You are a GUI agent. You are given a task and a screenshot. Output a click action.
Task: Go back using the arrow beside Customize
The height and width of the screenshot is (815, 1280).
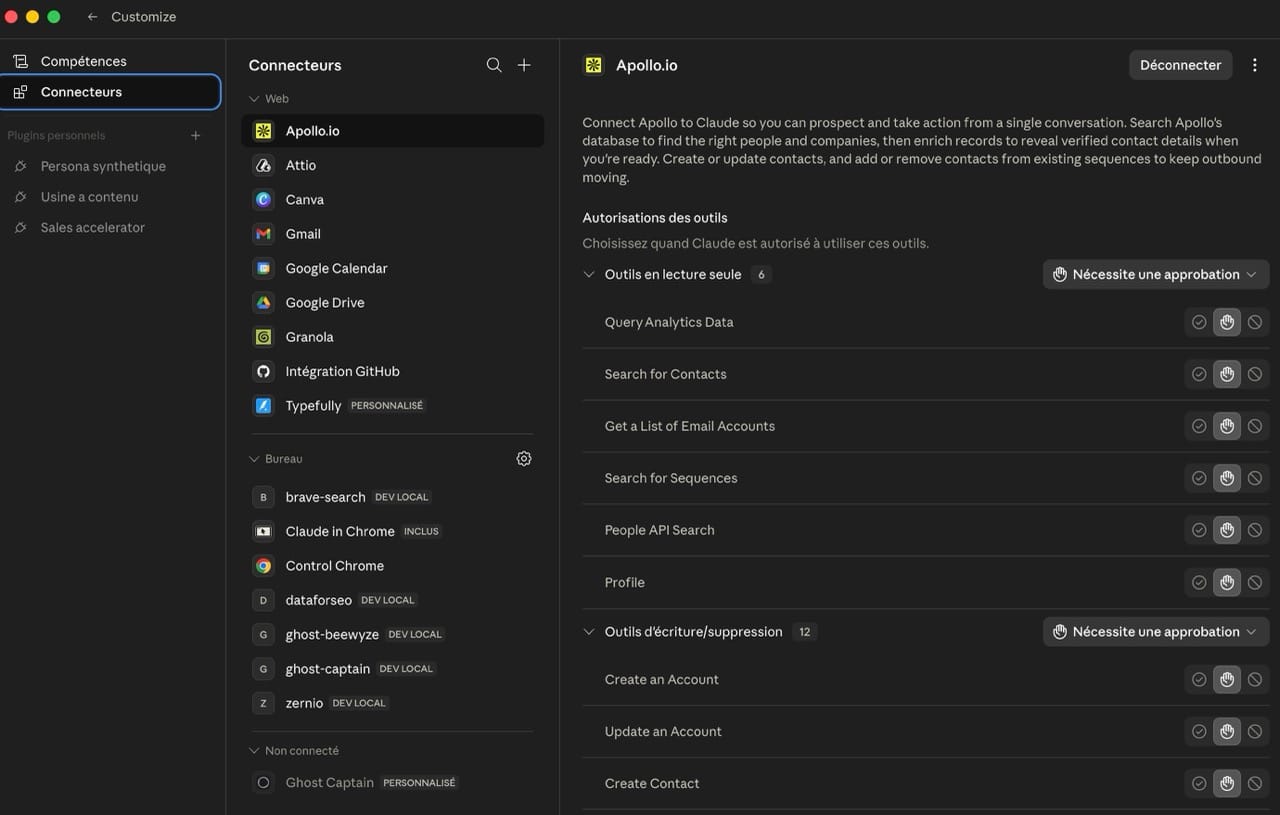coord(92,17)
